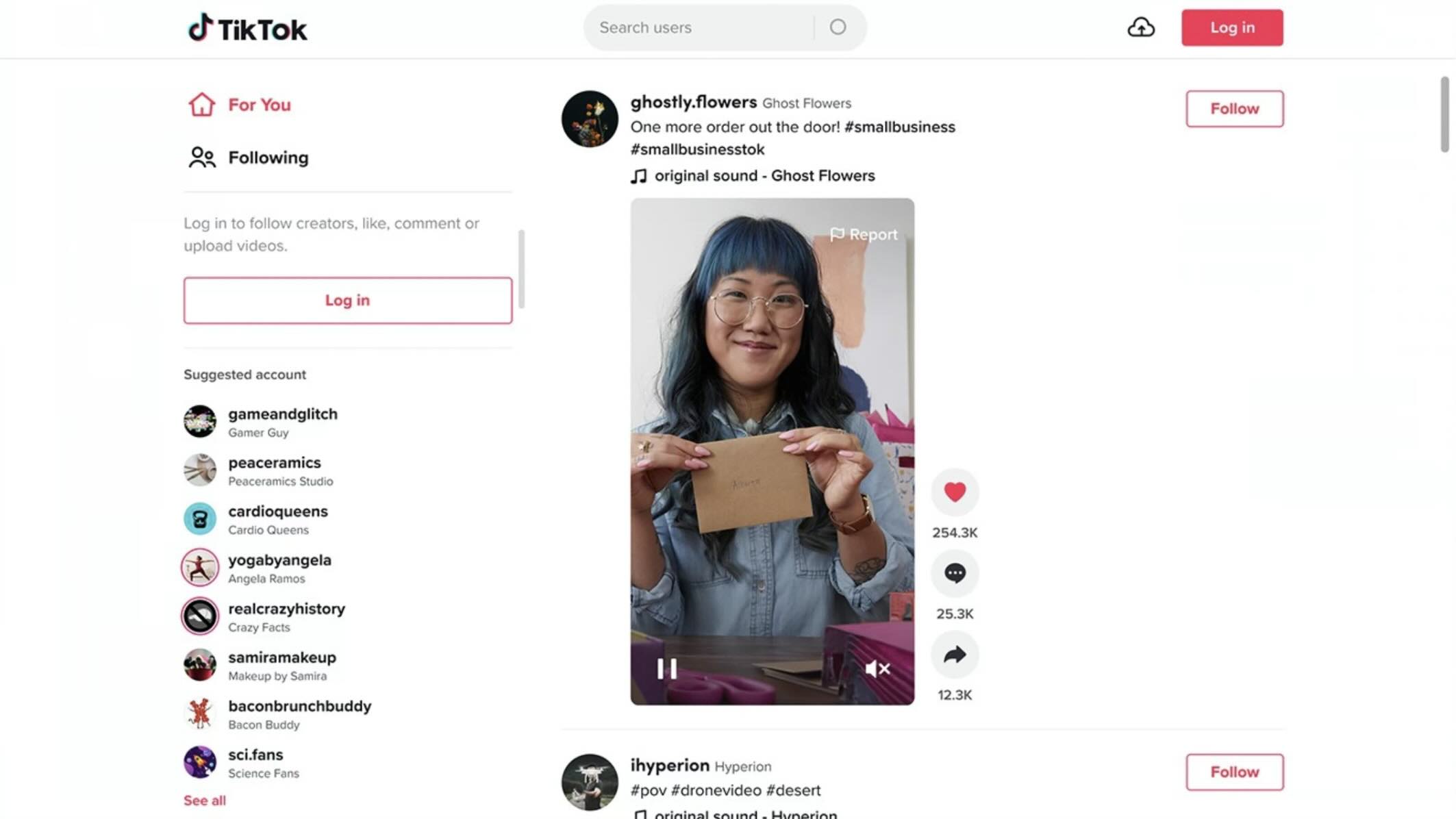This screenshot has height=819, width=1456.
Task: Expand suggested accounts with See all
Action: 204,800
